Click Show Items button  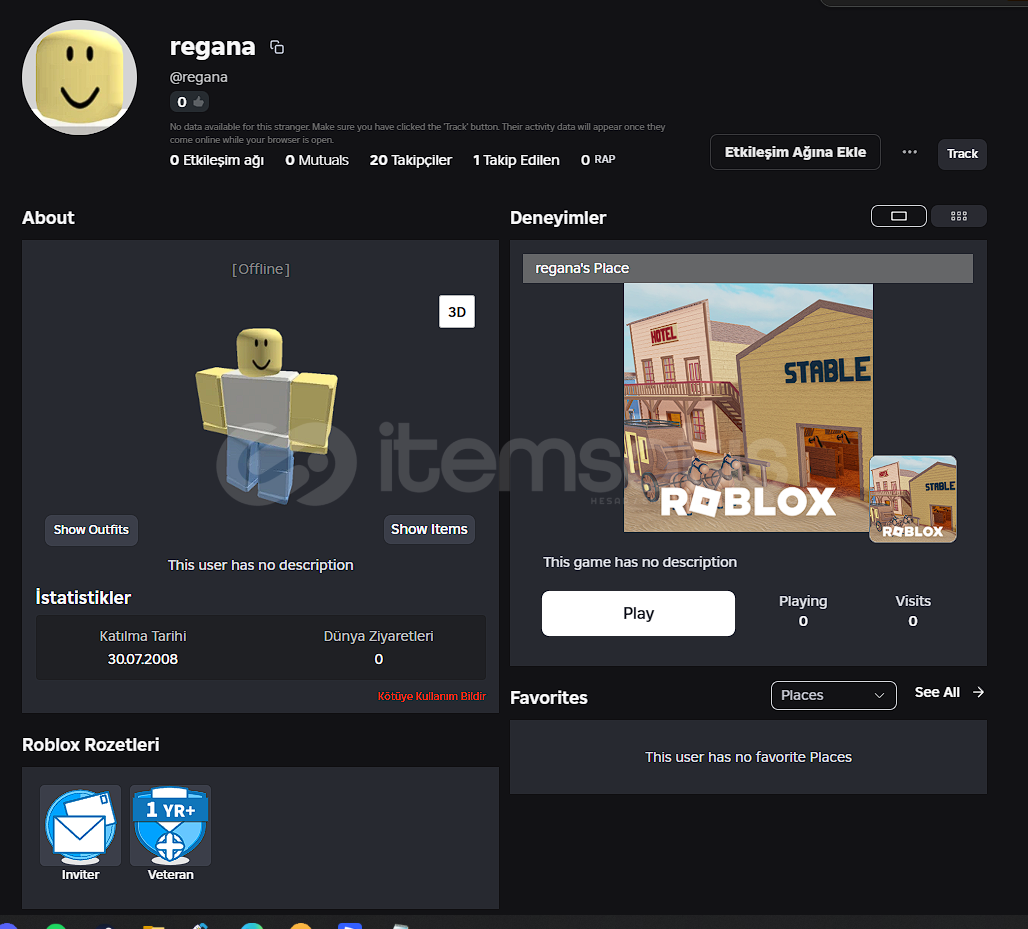pyautogui.click(x=429, y=529)
